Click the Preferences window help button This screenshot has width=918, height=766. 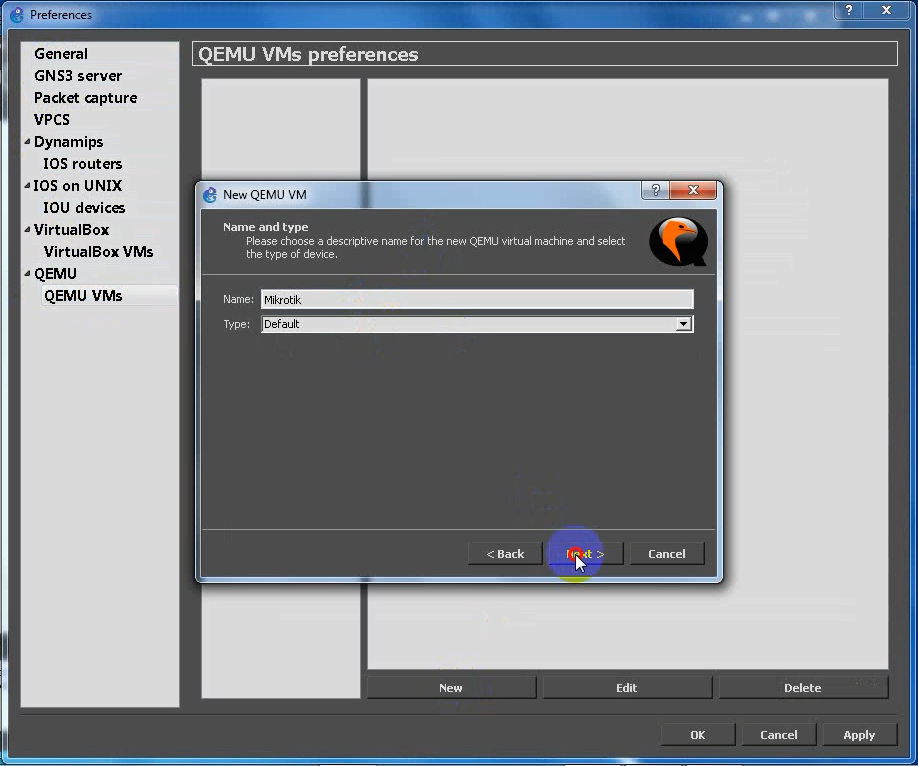pos(848,9)
